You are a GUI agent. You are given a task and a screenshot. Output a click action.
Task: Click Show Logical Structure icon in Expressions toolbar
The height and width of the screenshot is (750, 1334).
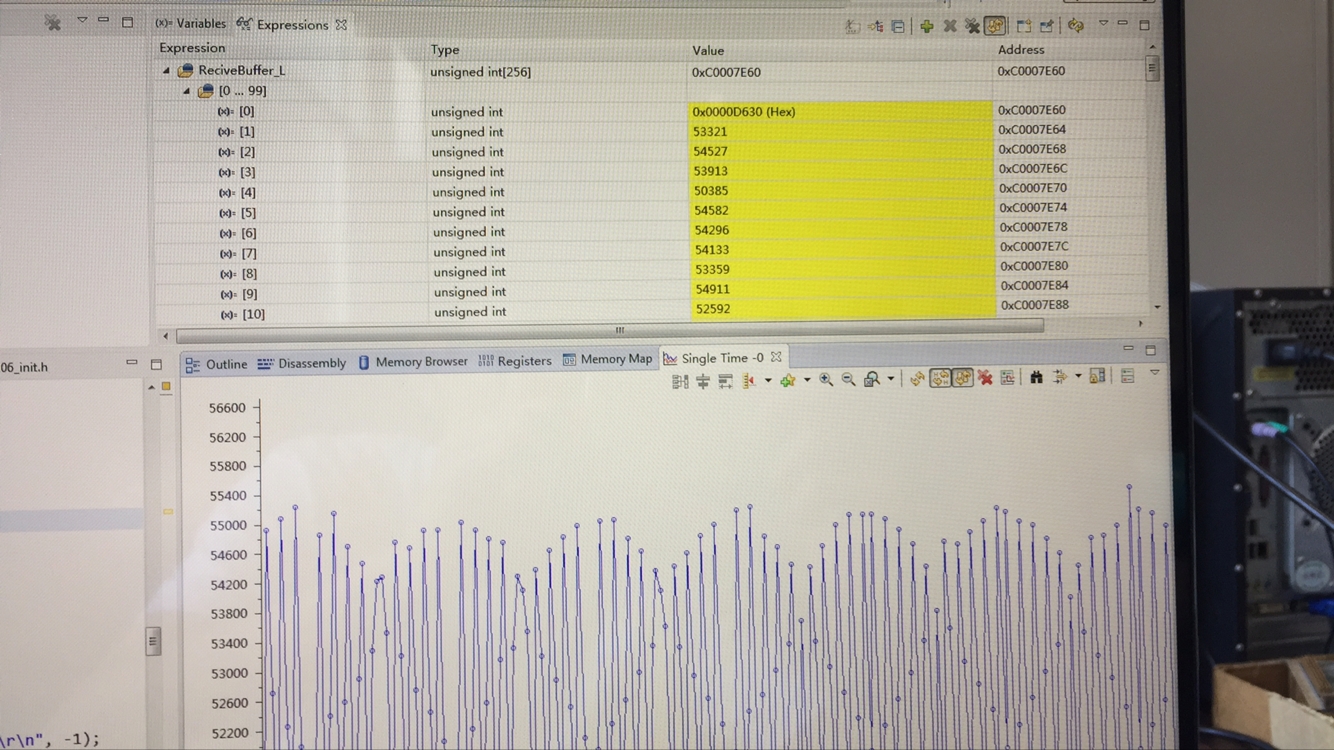(875, 26)
